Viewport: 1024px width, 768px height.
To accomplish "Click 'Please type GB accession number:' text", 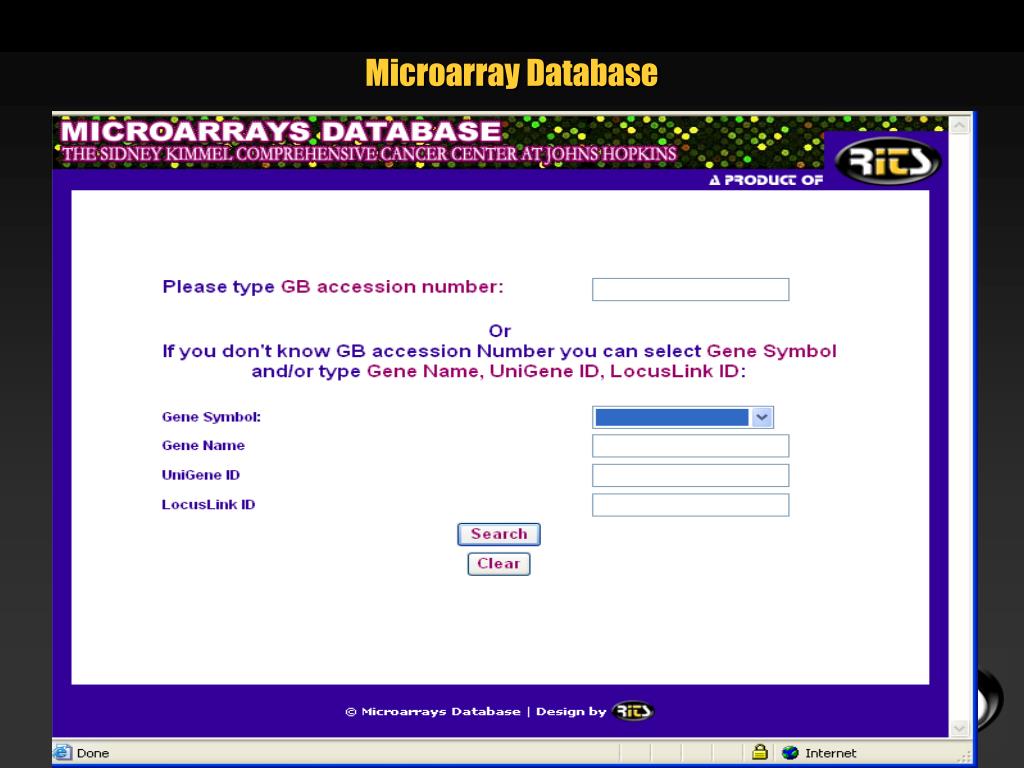I will point(333,287).
